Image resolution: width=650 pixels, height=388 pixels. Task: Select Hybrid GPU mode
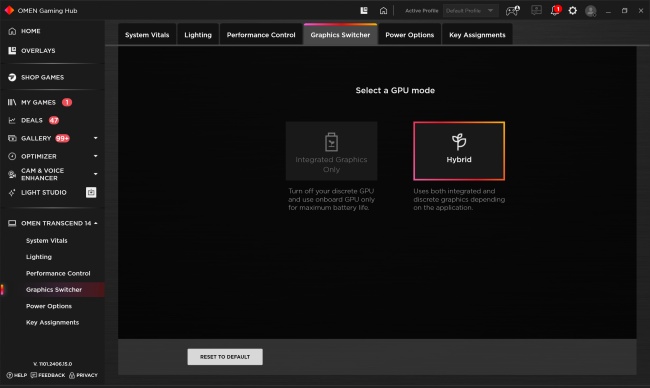459,151
